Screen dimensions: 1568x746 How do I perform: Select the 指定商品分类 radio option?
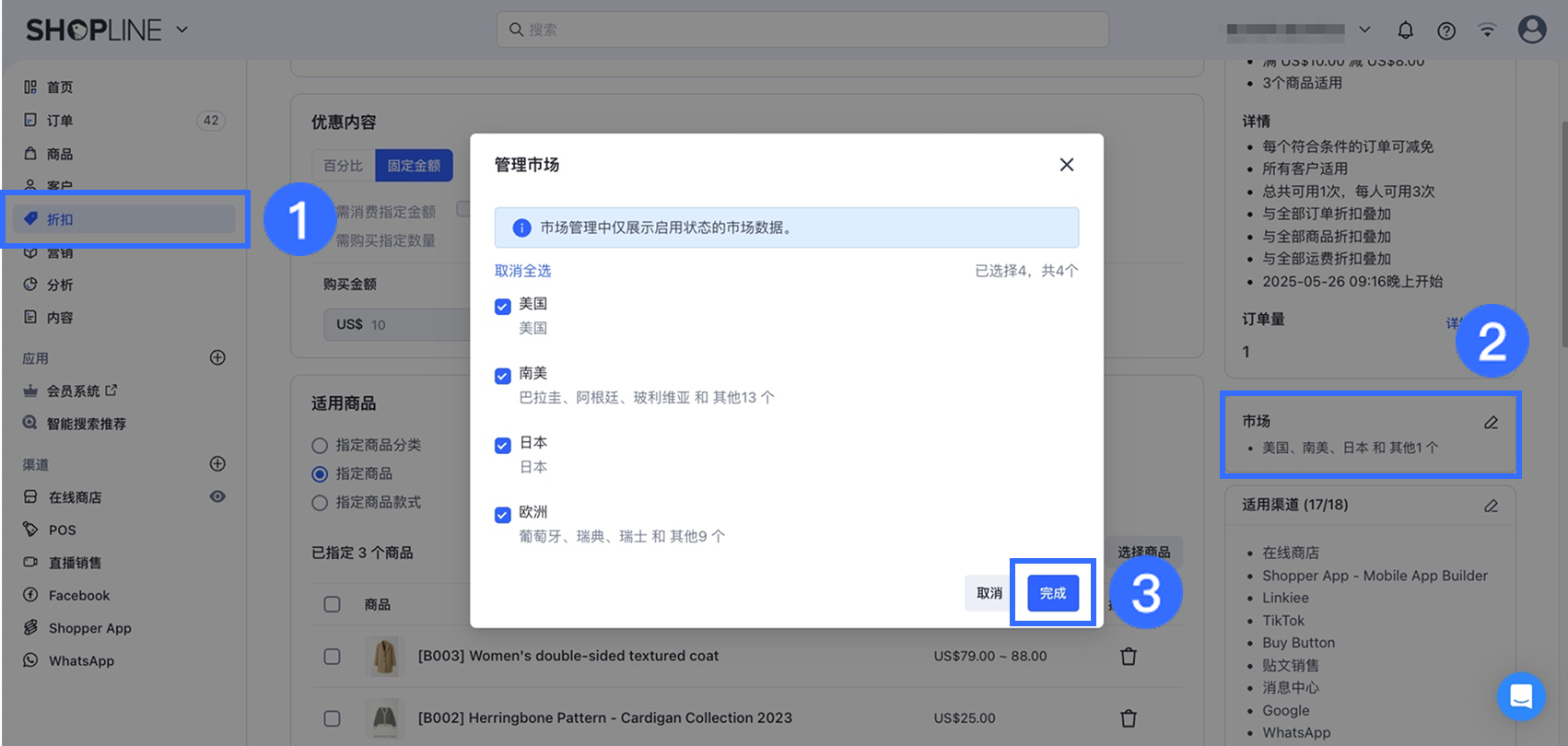(x=320, y=446)
